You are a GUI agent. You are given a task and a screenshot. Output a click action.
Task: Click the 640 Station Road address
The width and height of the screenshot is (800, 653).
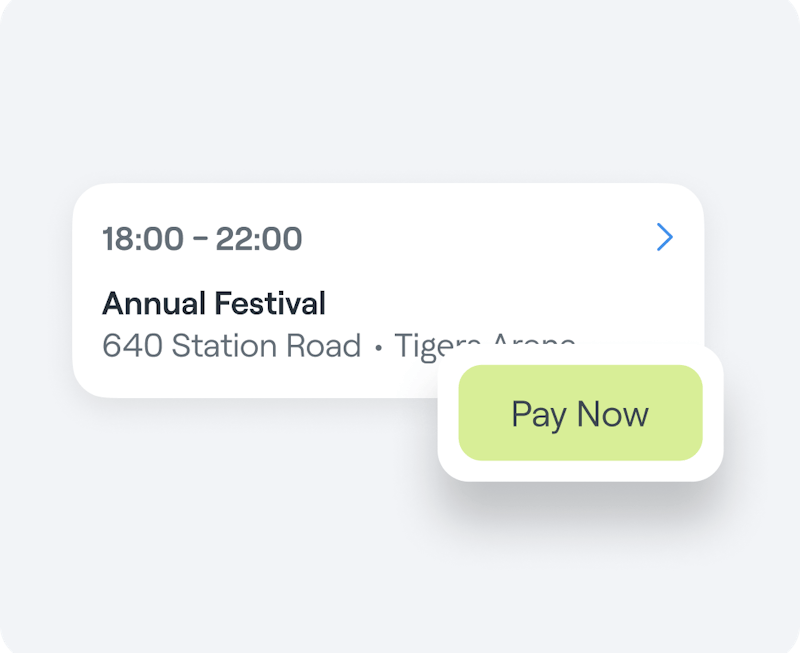click(231, 346)
